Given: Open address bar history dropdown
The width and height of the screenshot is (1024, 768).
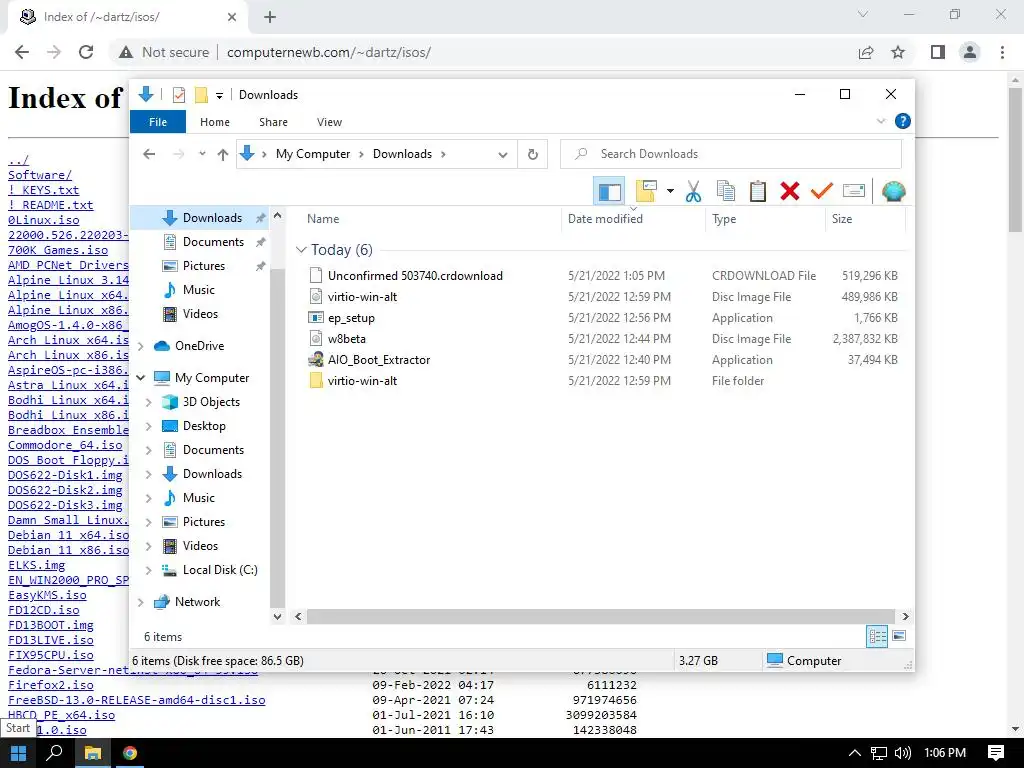Looking at the screenshot, I should pos(503,154).
